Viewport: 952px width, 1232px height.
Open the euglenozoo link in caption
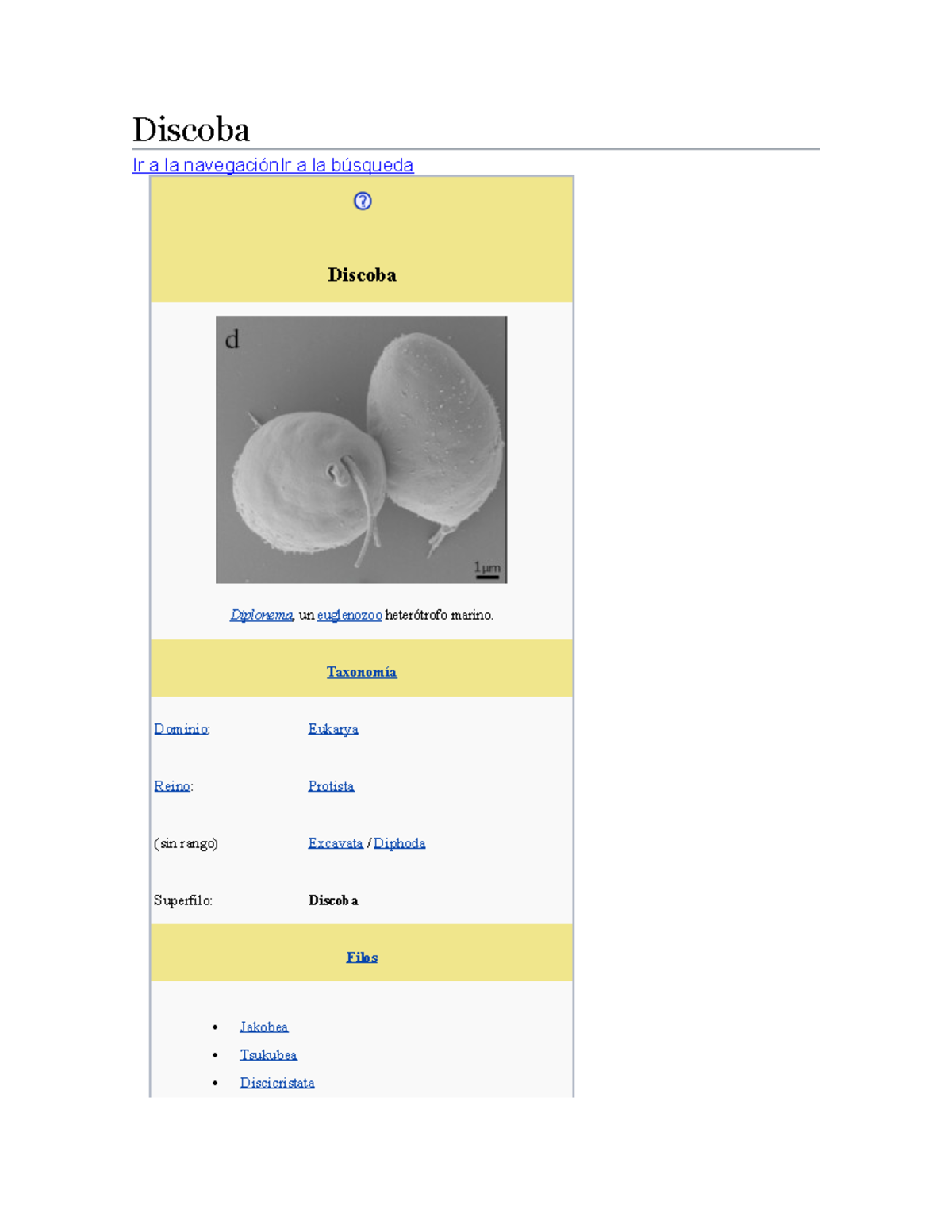click(x=350, y=615)
